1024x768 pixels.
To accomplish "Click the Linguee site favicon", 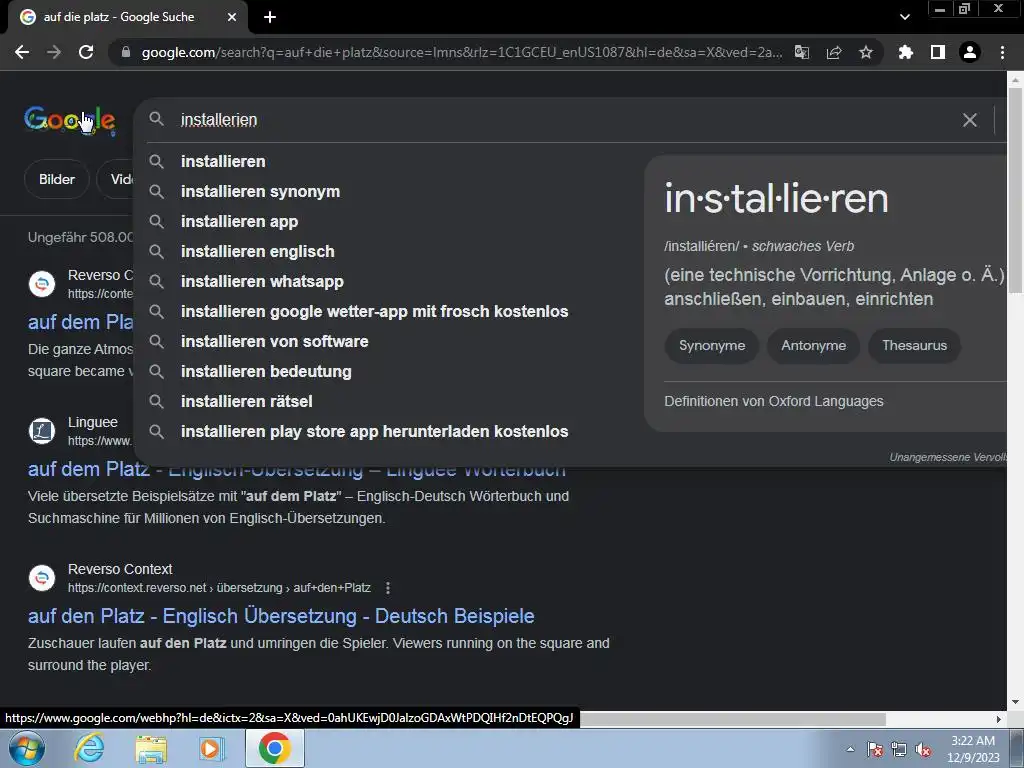I will pos(42,431).
